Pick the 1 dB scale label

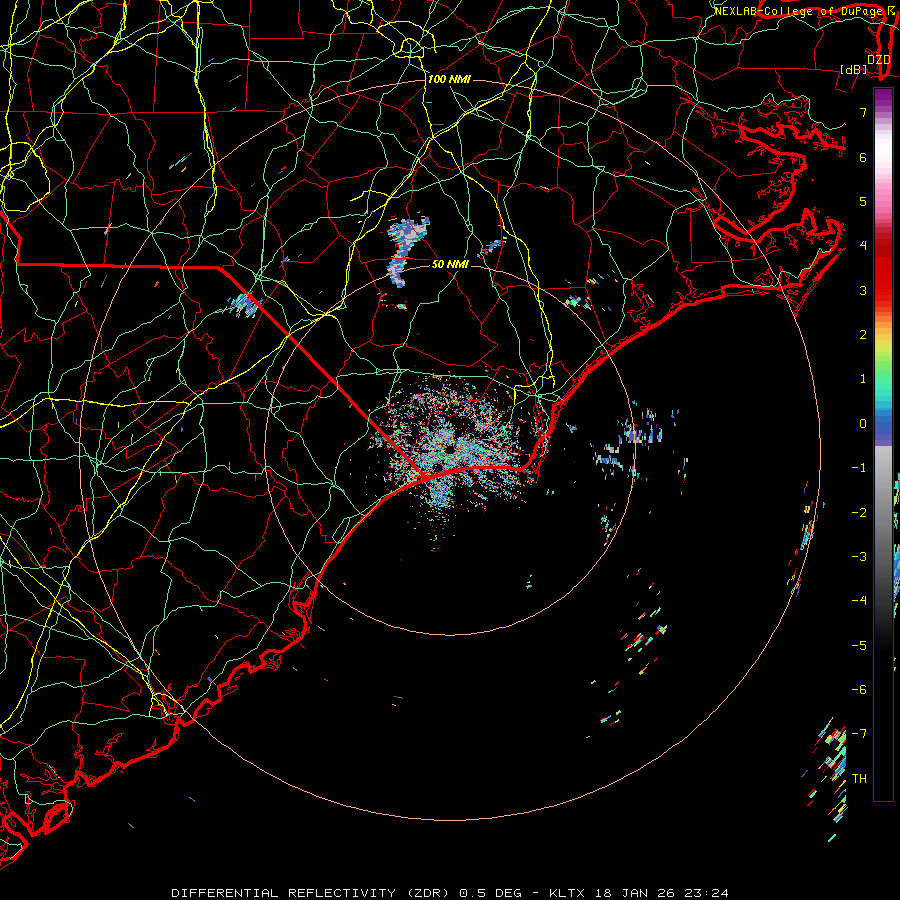[x=863, y=379]
